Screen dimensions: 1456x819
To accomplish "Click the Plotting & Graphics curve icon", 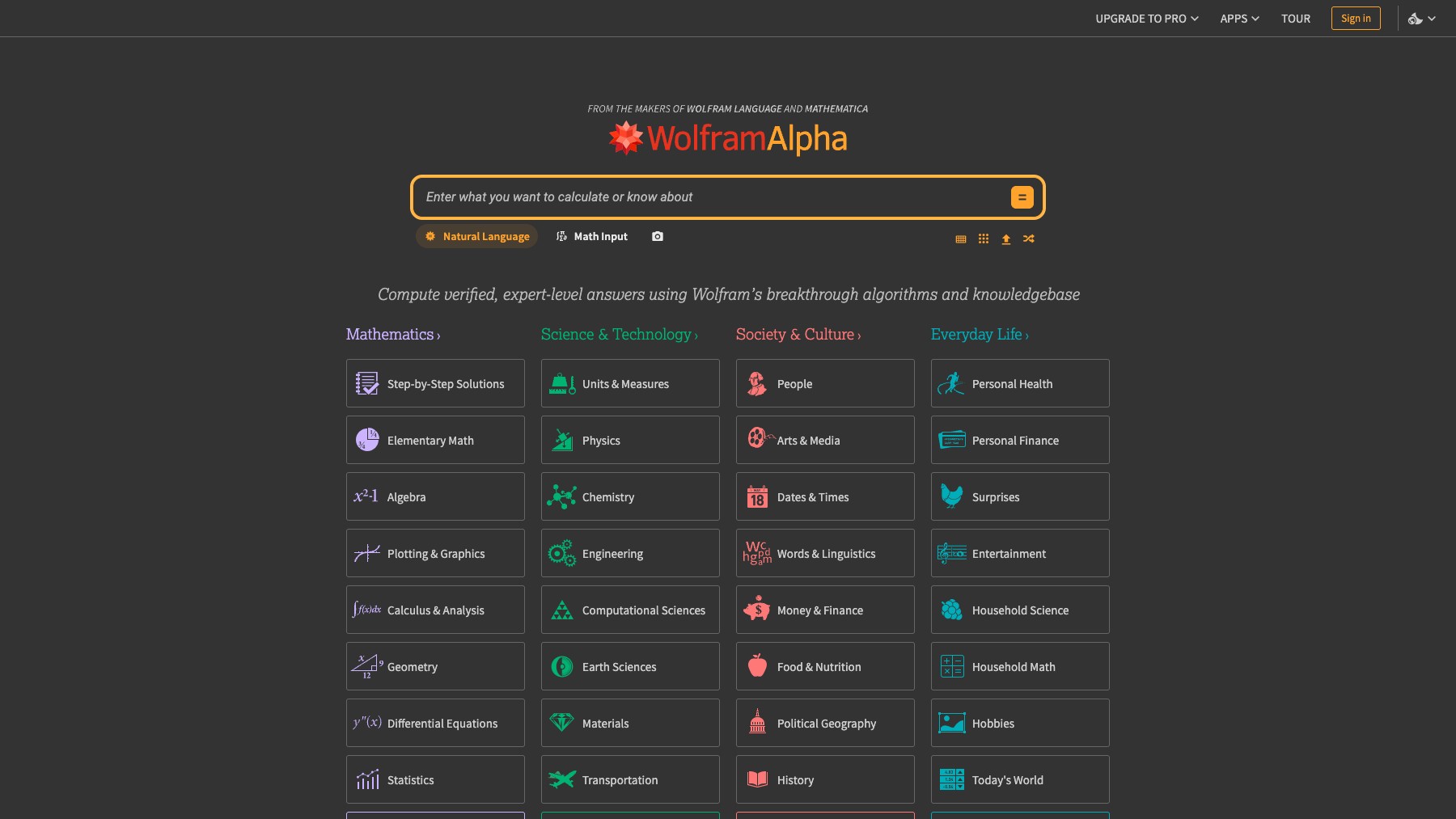I will [366, 553].
